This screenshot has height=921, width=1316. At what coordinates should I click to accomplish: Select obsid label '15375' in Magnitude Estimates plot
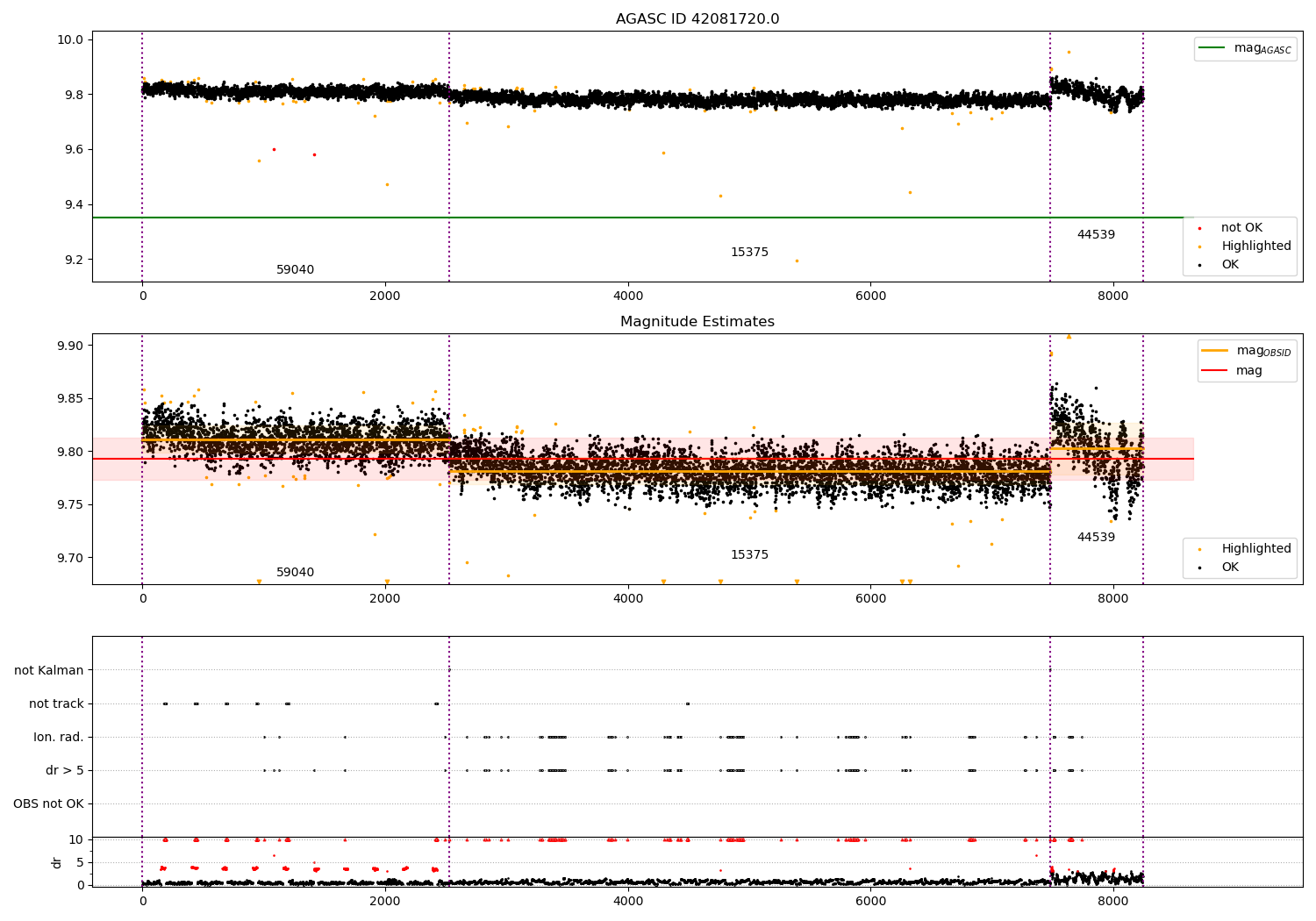749,555
